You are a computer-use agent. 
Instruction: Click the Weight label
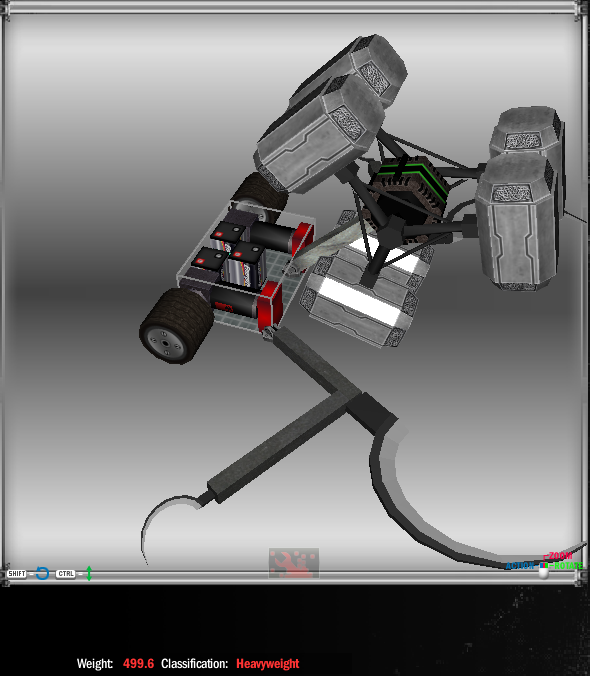click(95, 663)
